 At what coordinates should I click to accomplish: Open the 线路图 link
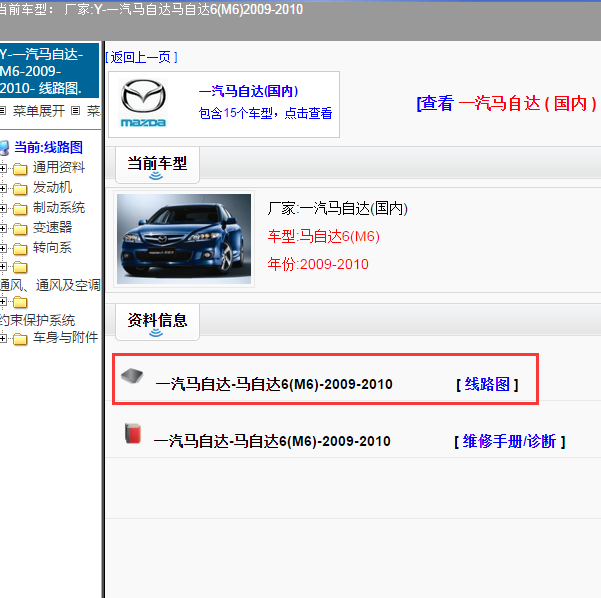487,384
